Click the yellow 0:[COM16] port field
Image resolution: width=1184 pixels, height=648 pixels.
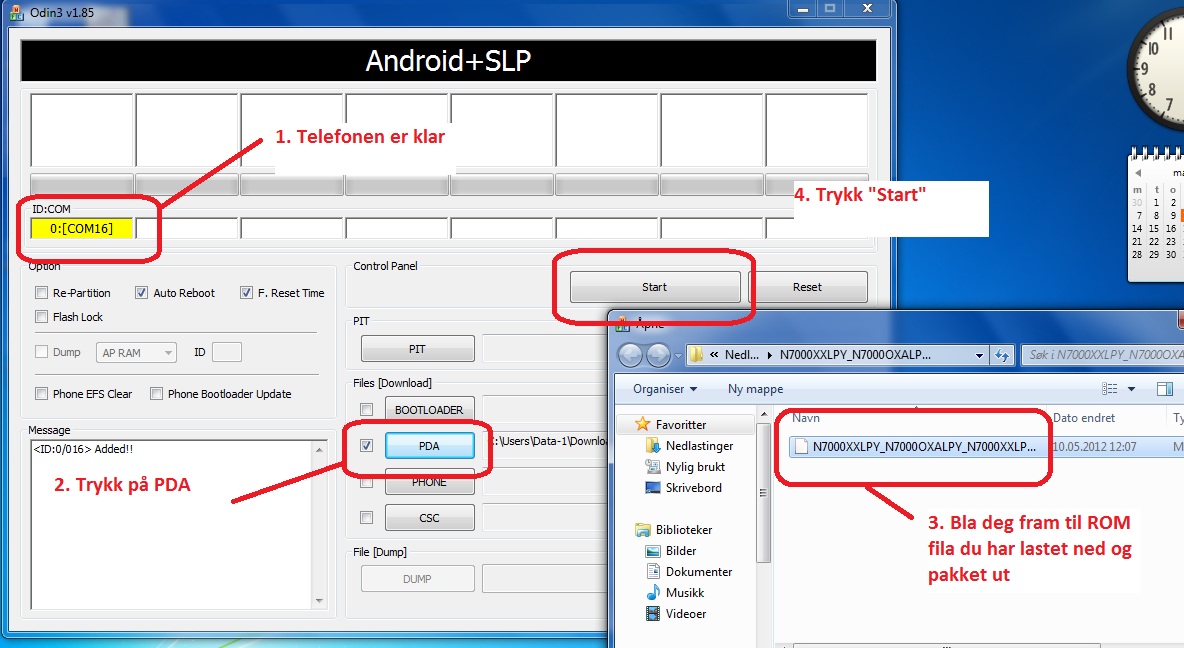[82, 228]
